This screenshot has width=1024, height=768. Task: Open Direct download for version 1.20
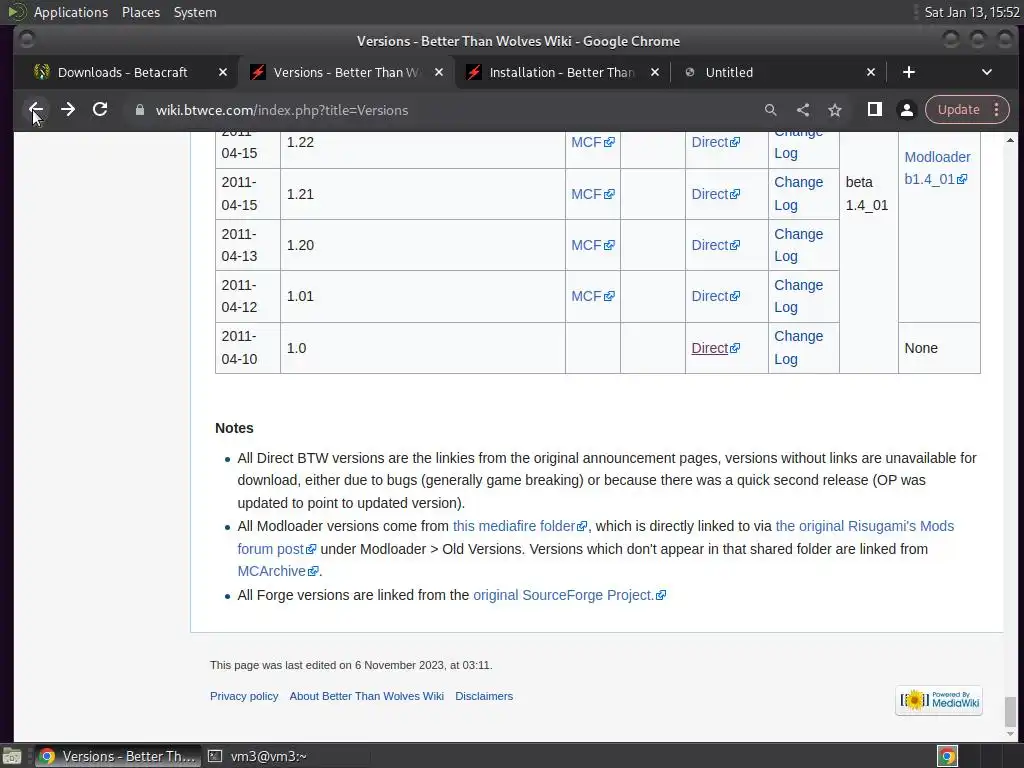click(x=716, y=245)
